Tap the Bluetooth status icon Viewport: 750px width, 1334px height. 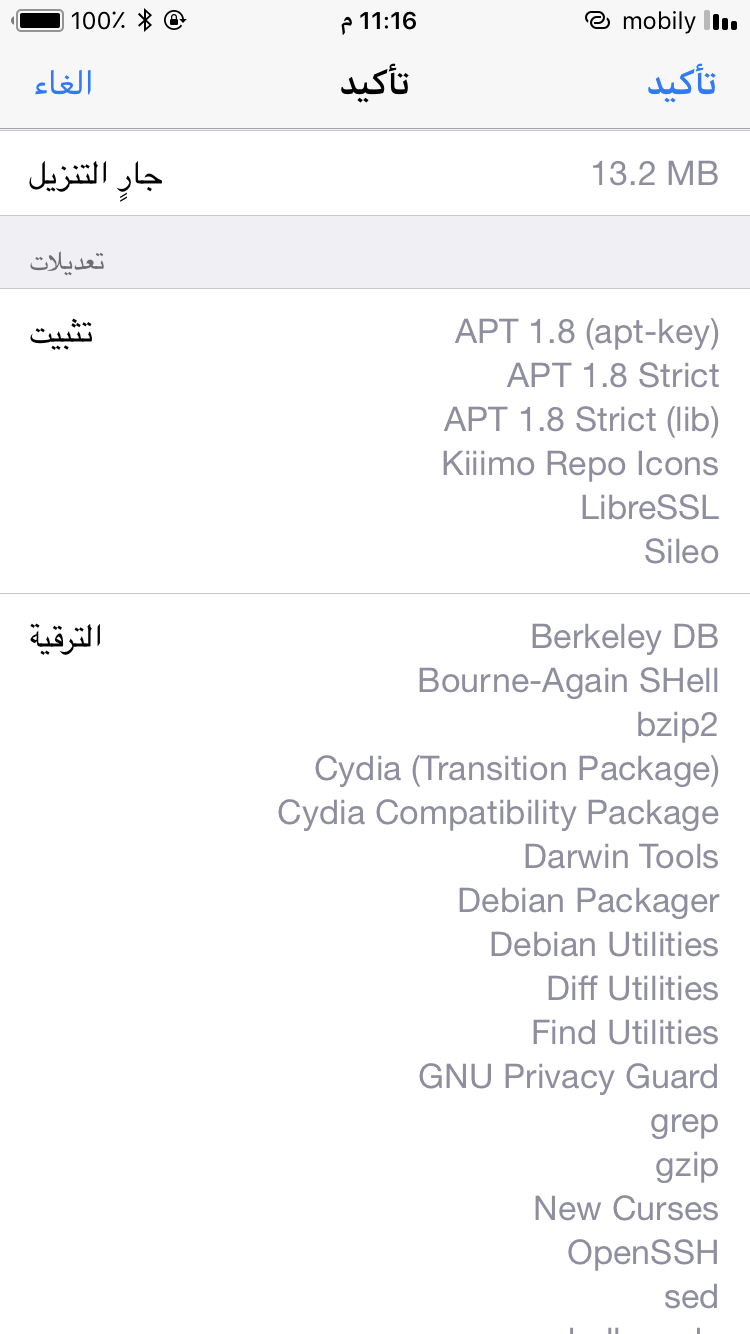tap(145, 21)
